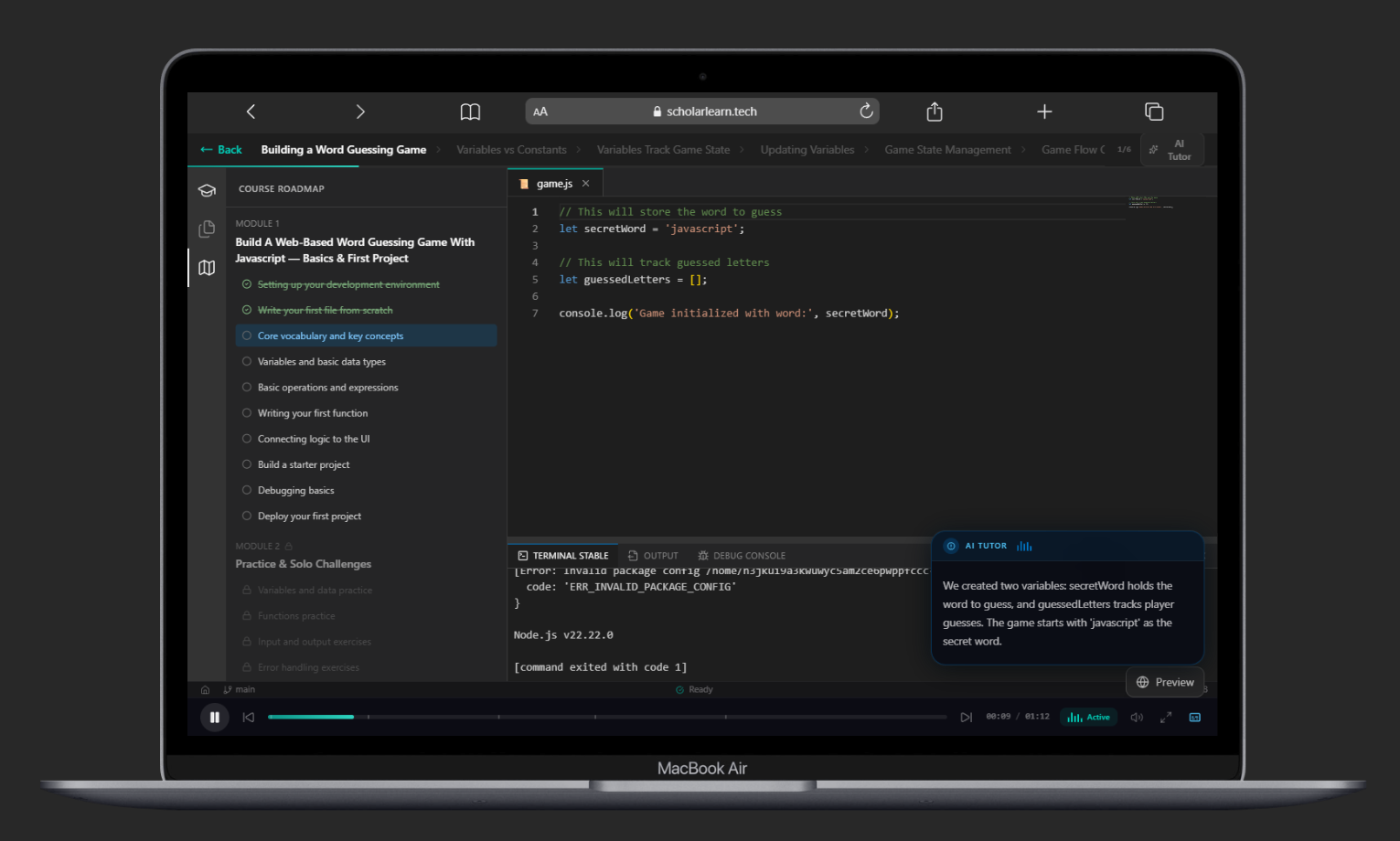Show the browser tab overview icon

(x=1154, y=112)
